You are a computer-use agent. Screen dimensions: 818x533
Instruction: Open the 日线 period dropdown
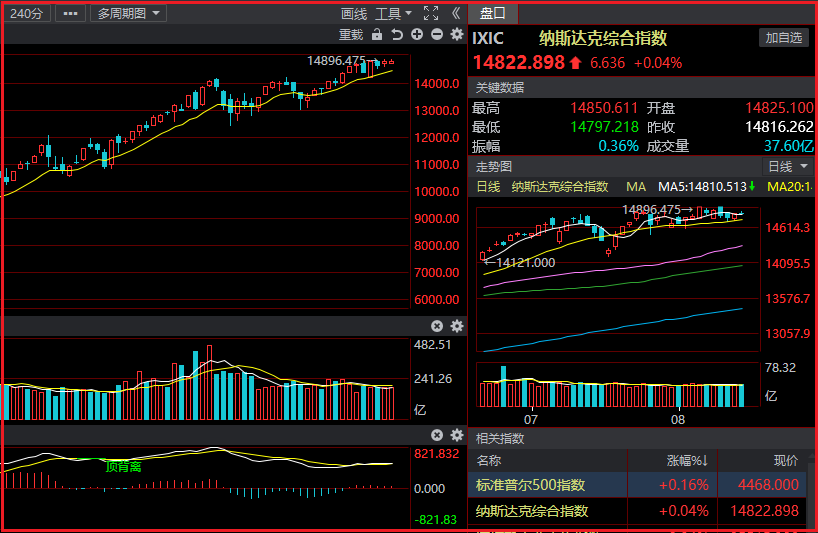coord(788,167)
